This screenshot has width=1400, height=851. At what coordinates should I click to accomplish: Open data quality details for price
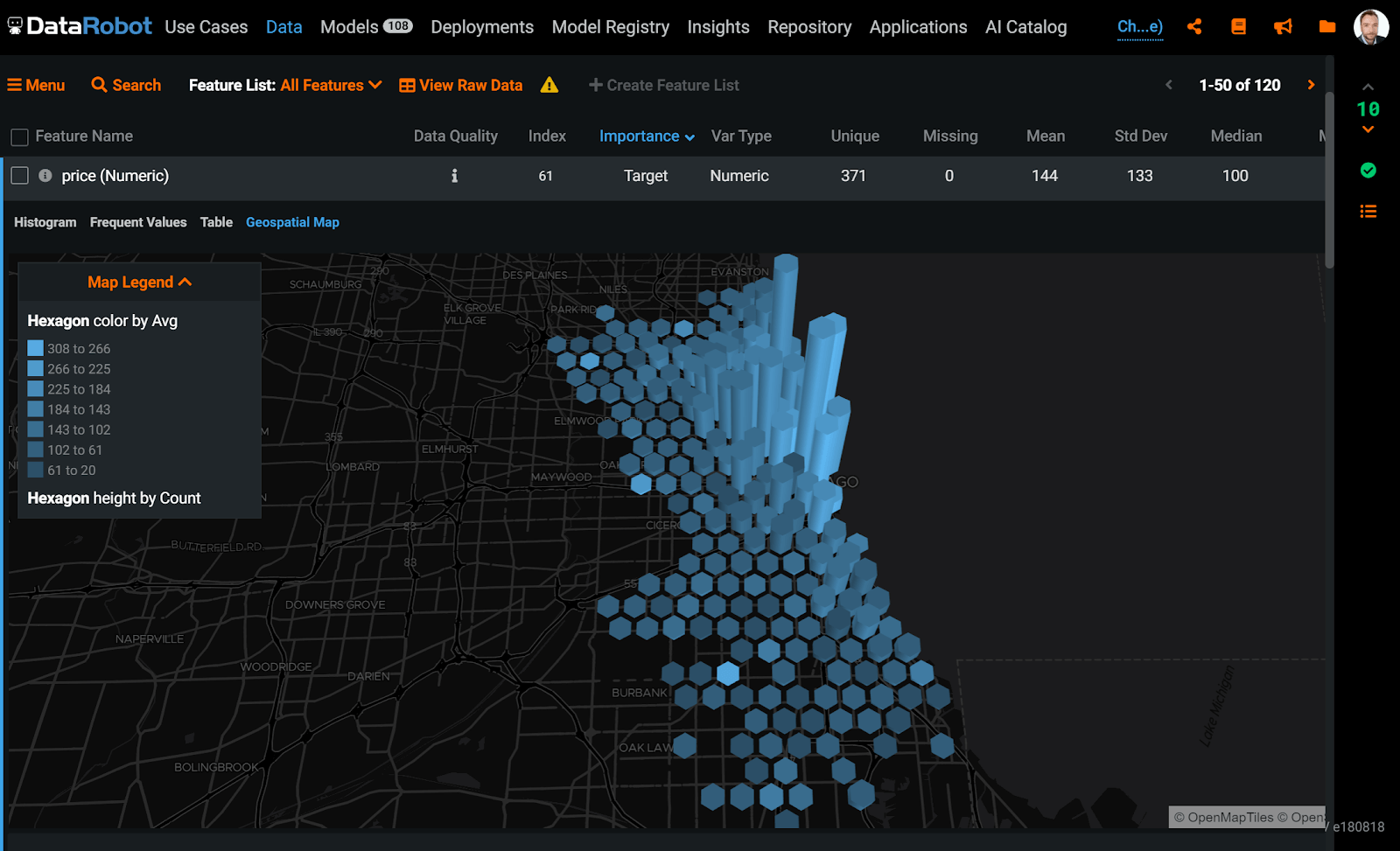(x=454, y=176)
